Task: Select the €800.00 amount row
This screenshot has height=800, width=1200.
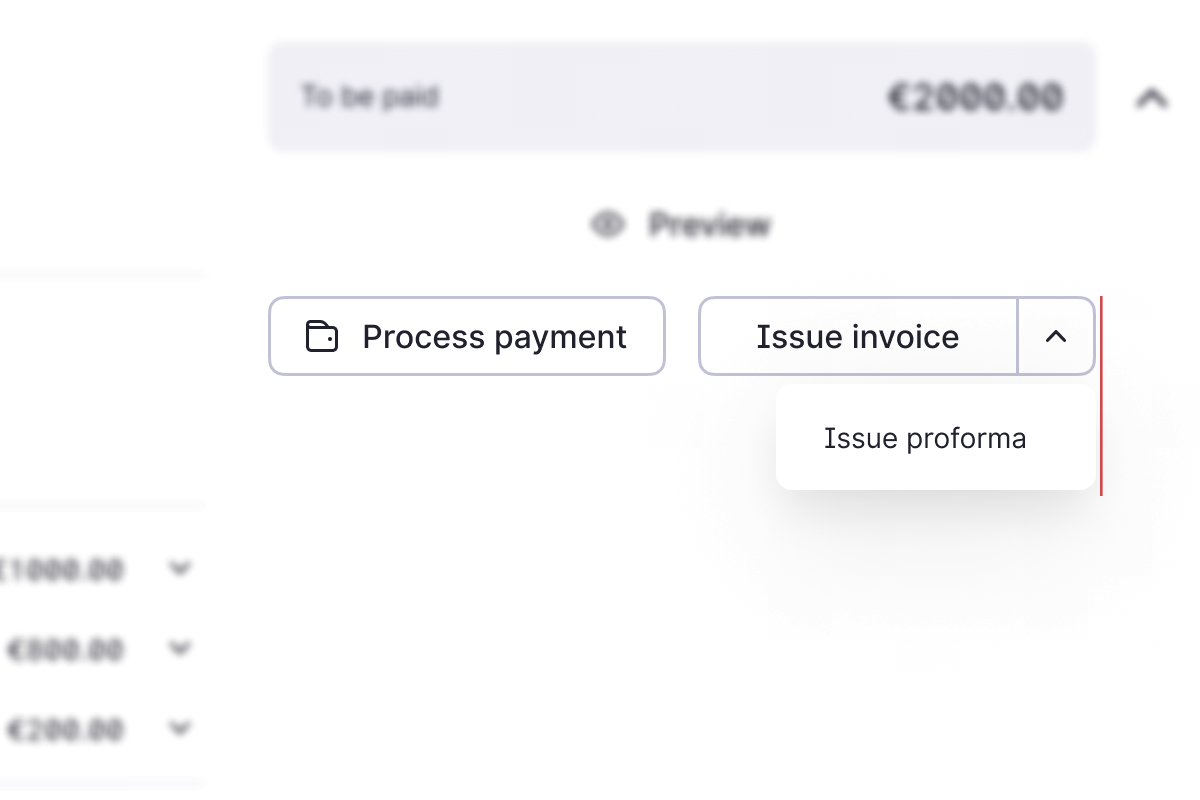Action: [100, 650]
